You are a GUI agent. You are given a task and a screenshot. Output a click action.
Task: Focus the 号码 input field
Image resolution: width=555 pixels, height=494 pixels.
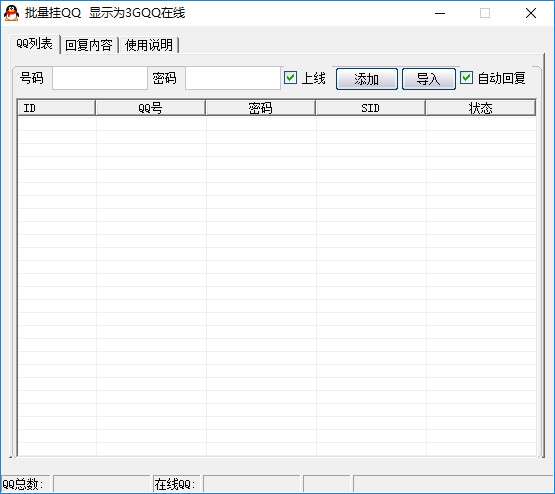click(100, 78)
